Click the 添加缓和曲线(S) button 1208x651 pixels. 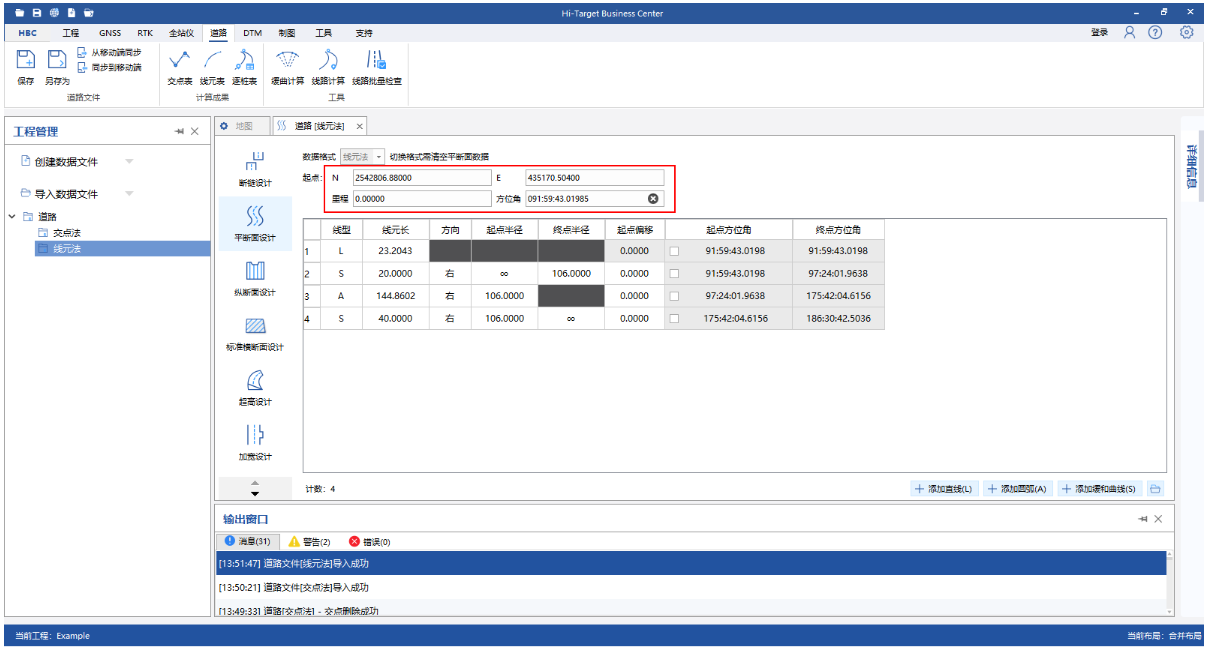point(1100,489)
